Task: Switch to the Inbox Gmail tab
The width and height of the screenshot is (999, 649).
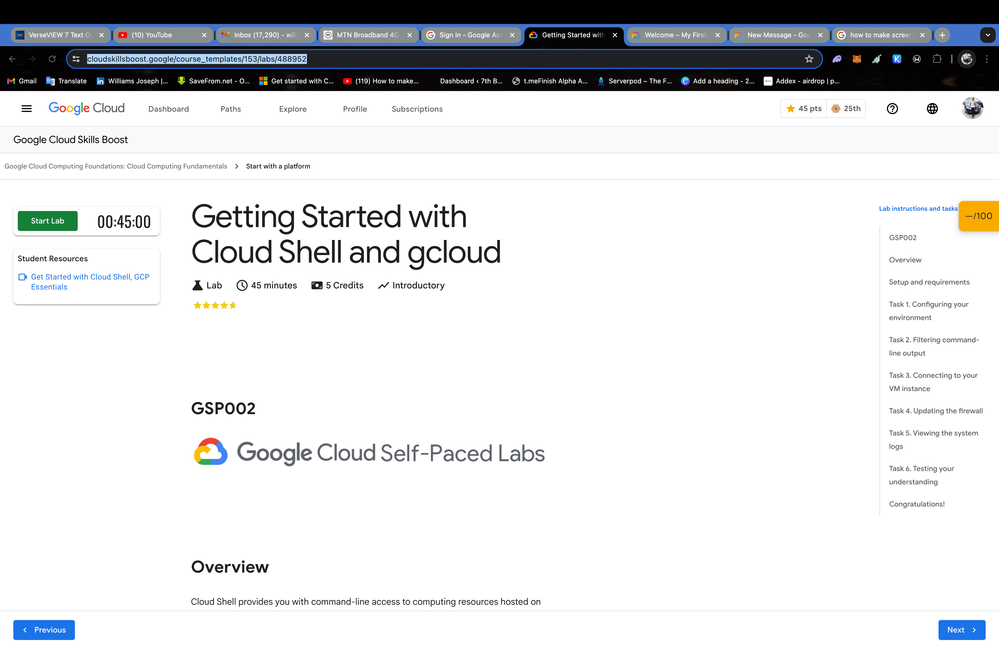Action: (x=264, y=35)
